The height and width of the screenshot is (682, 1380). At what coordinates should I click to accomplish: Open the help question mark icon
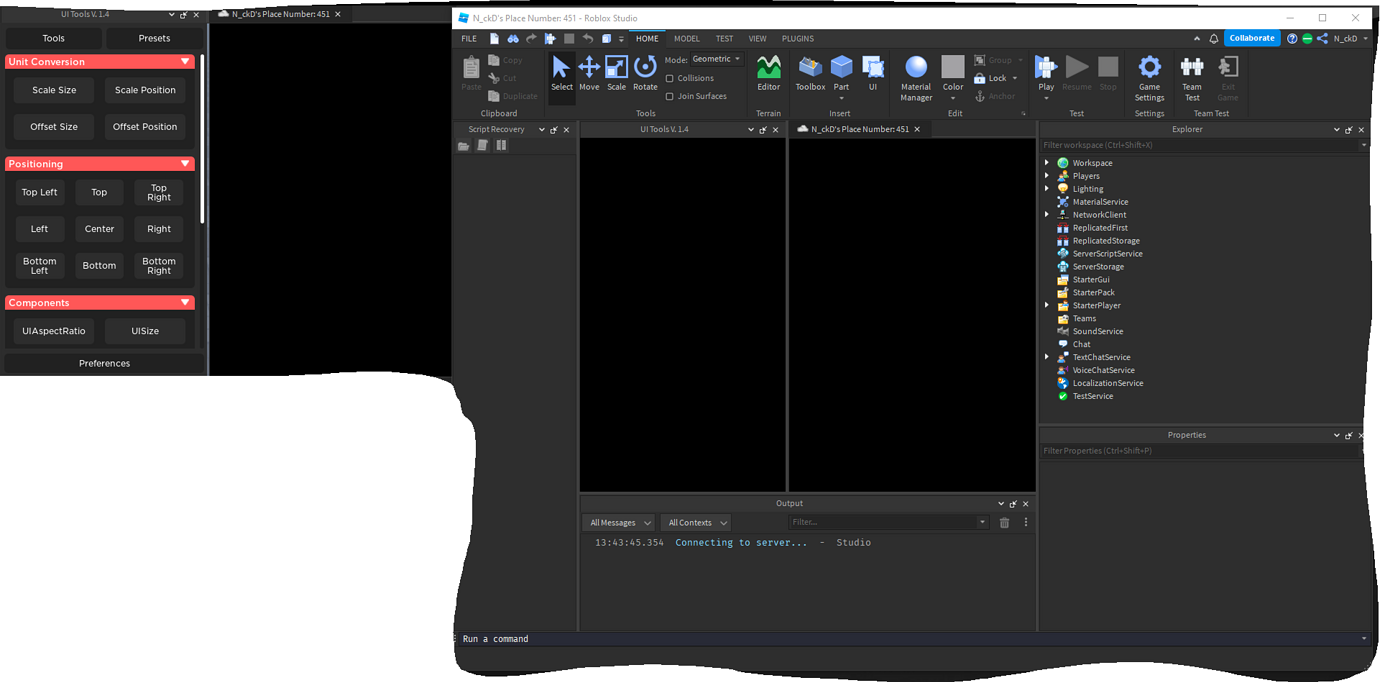click(1292, 38)
